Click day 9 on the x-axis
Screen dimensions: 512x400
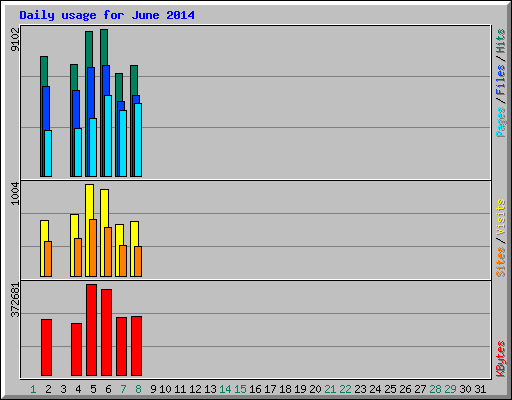(153, 389)
